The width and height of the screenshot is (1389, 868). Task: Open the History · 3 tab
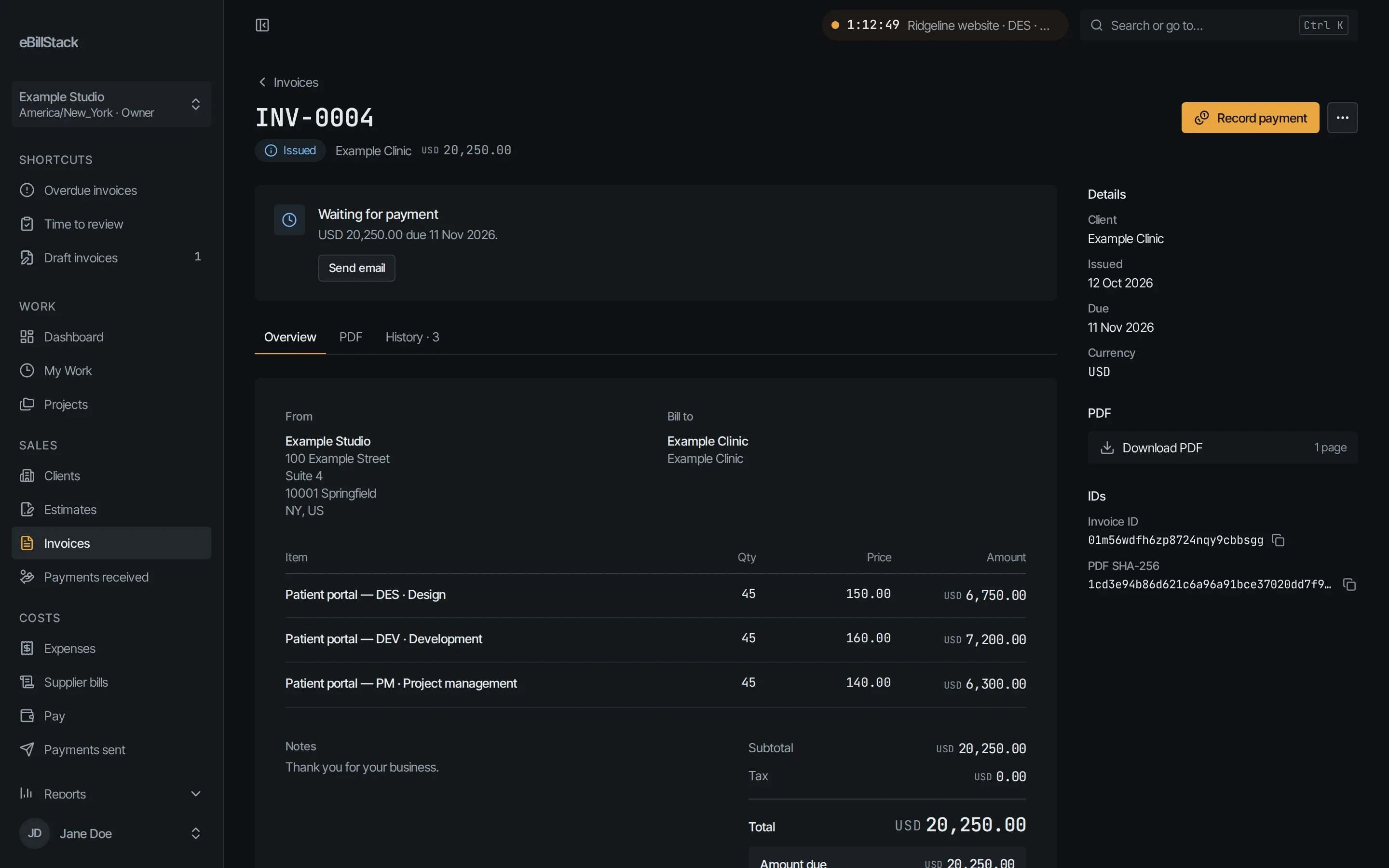(412, 338)
